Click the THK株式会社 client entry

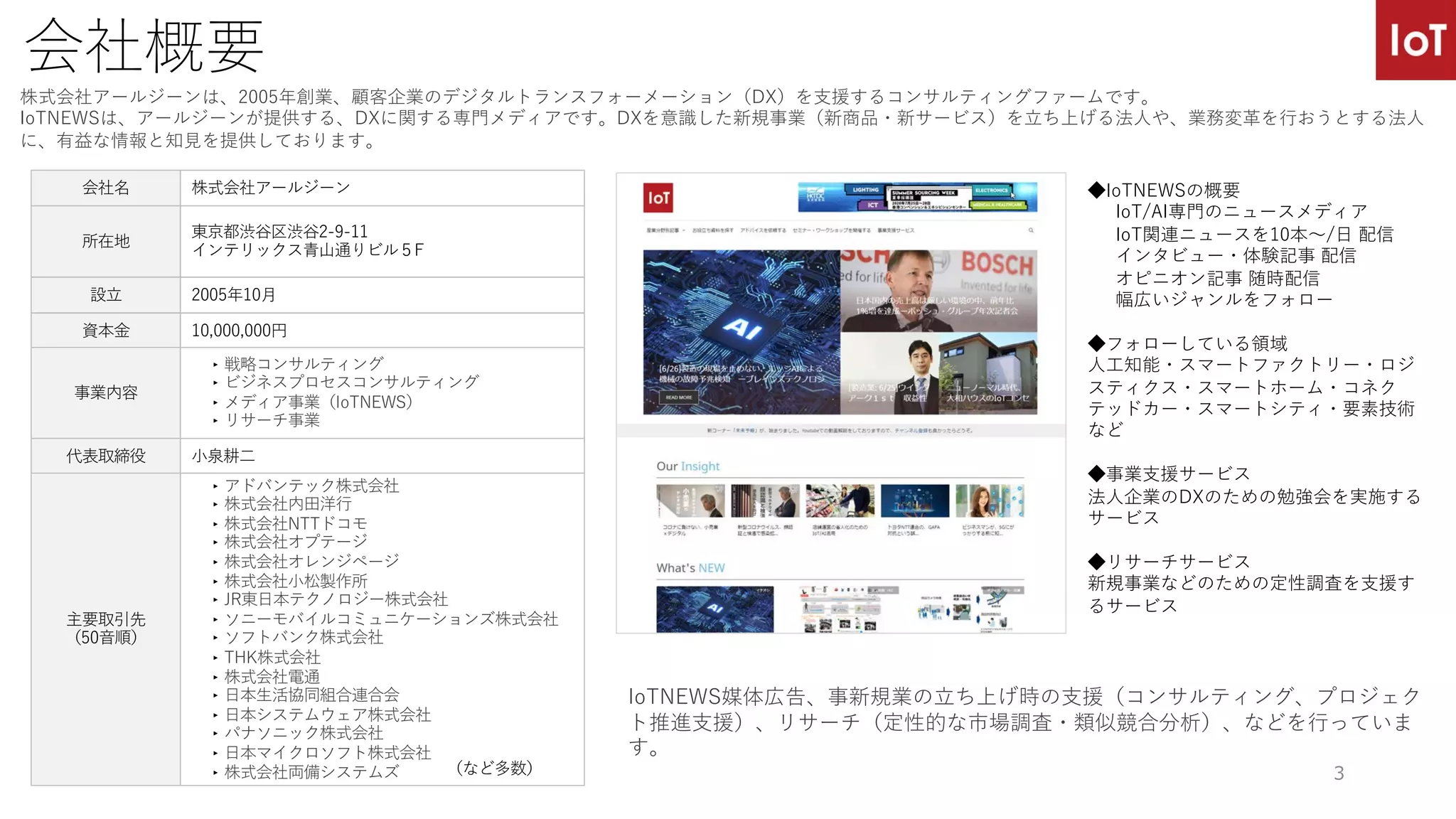[x=272, y=658]
